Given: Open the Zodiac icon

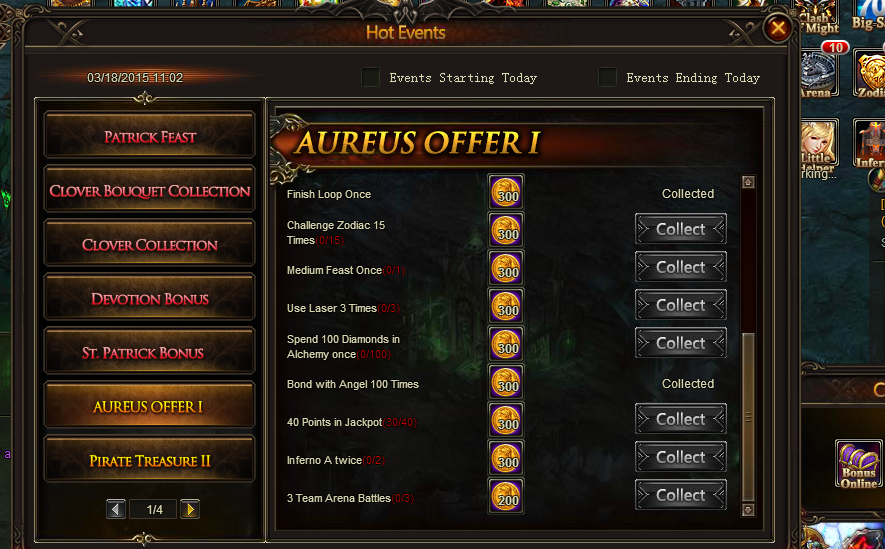Looking at the screenshot, I should [869, 73].
